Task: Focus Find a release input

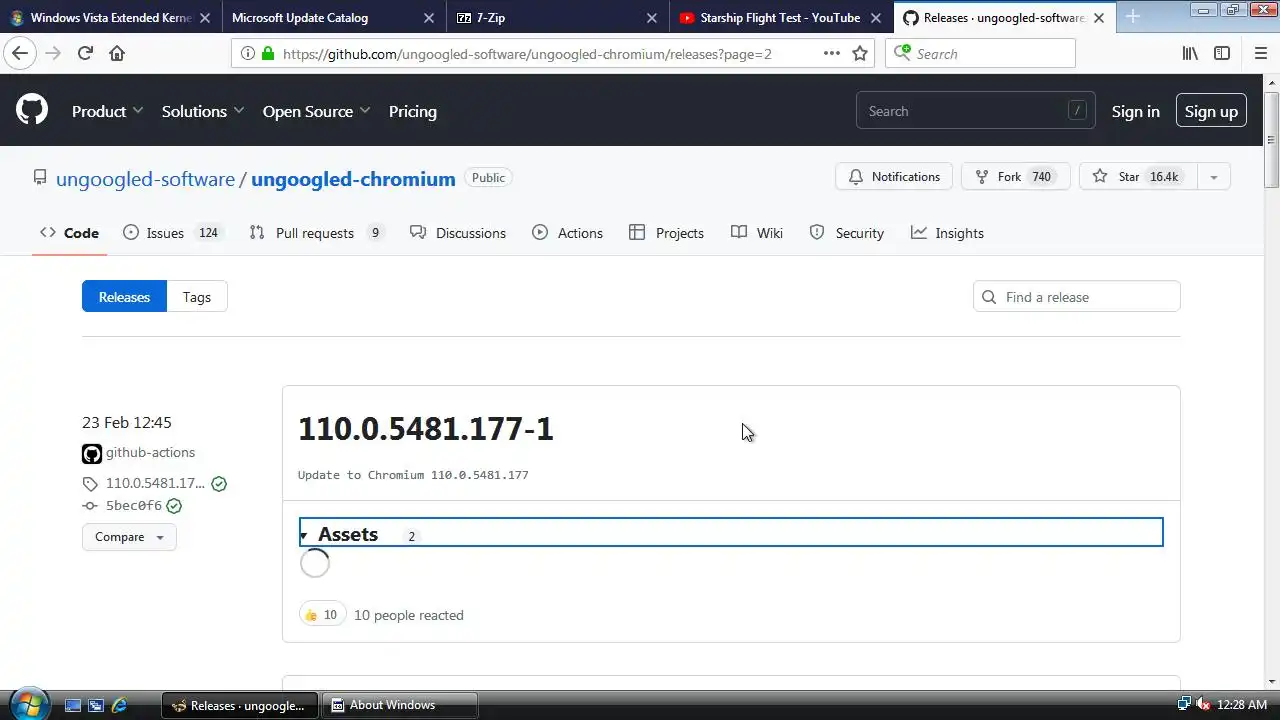Action: click(x=1077, y=297)
